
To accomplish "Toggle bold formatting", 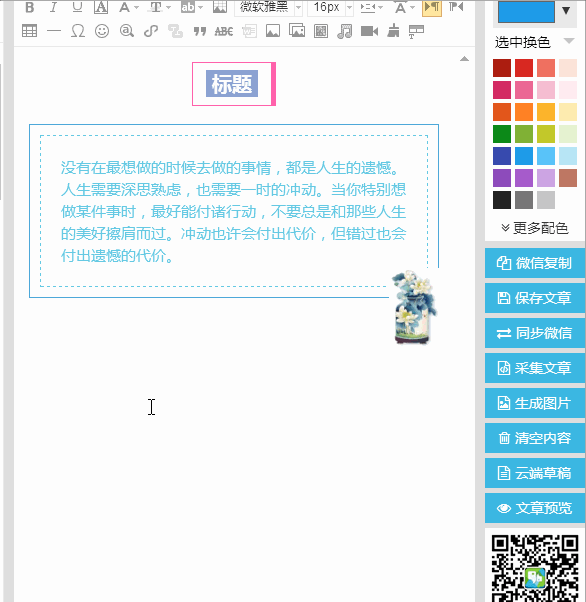I will 30,7.
